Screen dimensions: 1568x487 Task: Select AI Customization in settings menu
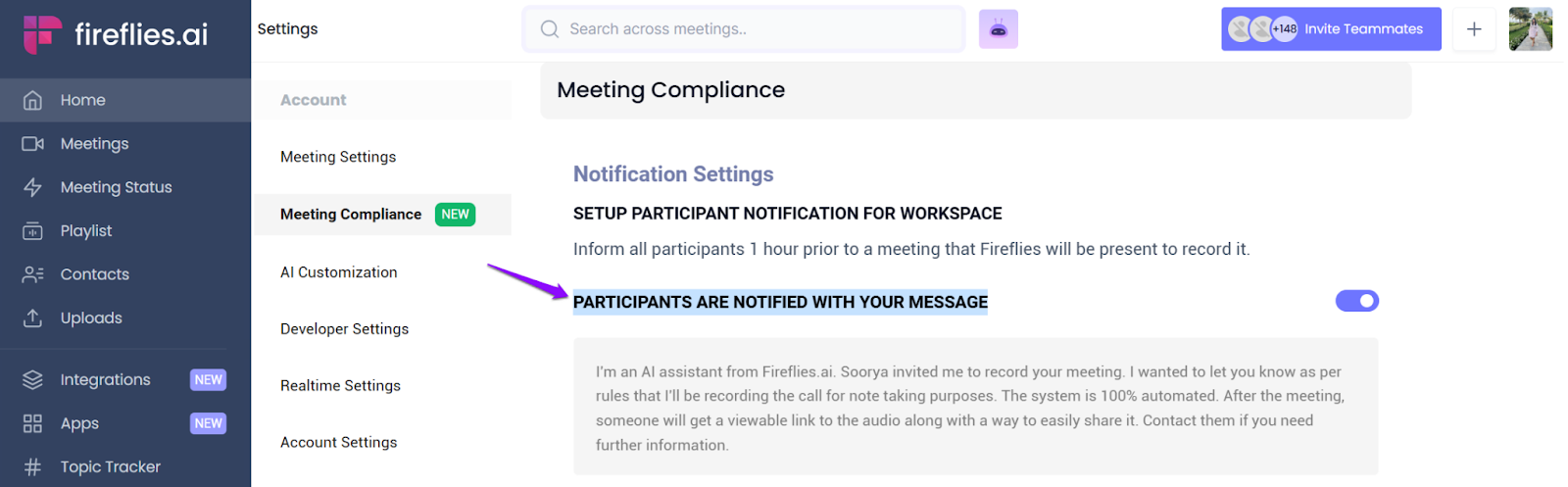(339, 272)
